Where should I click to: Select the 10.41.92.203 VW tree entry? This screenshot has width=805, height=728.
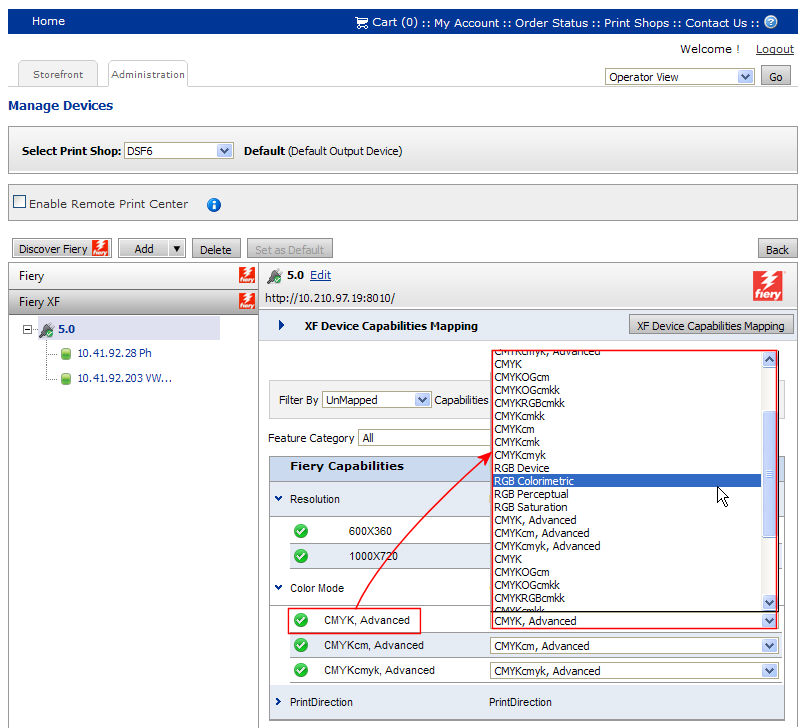click(x=124, y=378)
